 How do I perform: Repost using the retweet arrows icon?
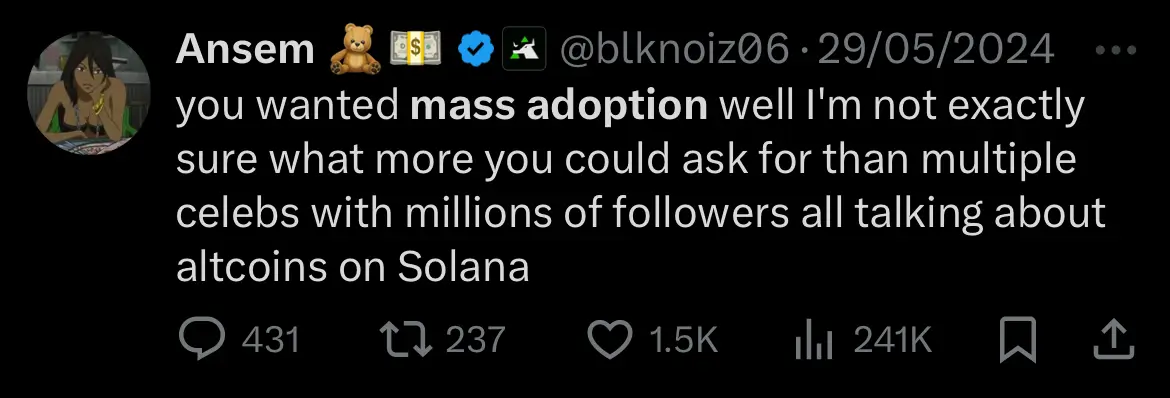pyautogui.click(x=407, y=338)
